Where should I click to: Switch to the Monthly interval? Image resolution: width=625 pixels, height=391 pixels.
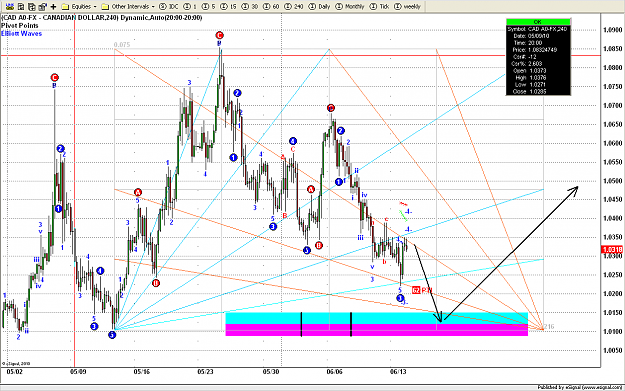[350, 7]
